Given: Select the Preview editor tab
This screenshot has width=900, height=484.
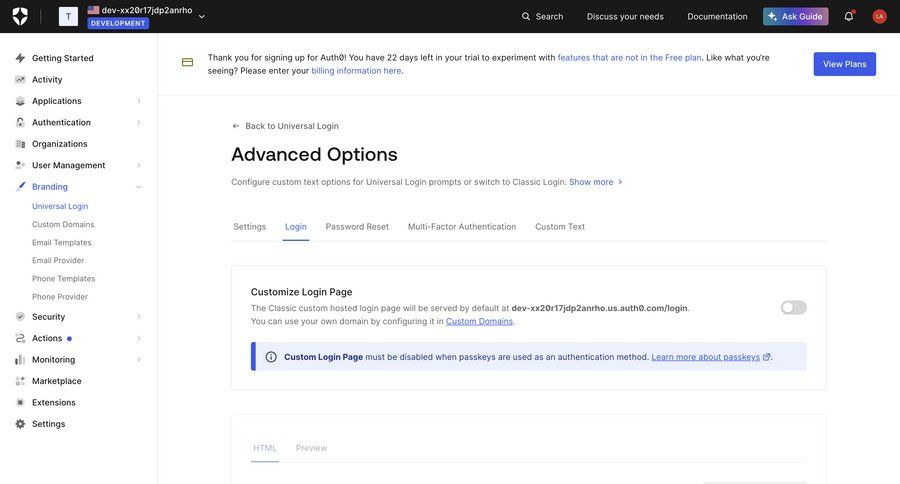Looking at the screenshot, I should coord(311,448).
